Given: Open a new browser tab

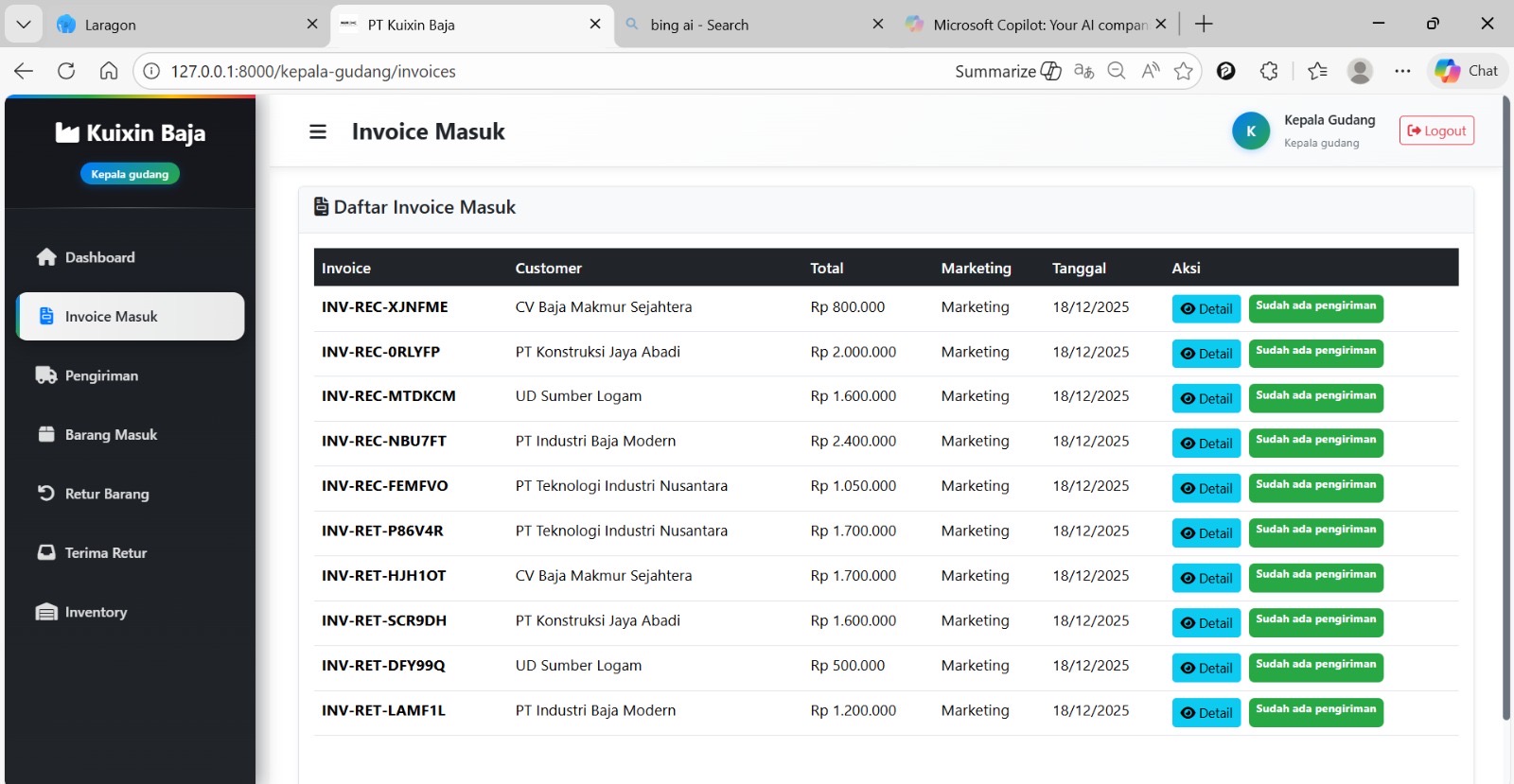Looking at the screenshot, I should coord(1204,25).
